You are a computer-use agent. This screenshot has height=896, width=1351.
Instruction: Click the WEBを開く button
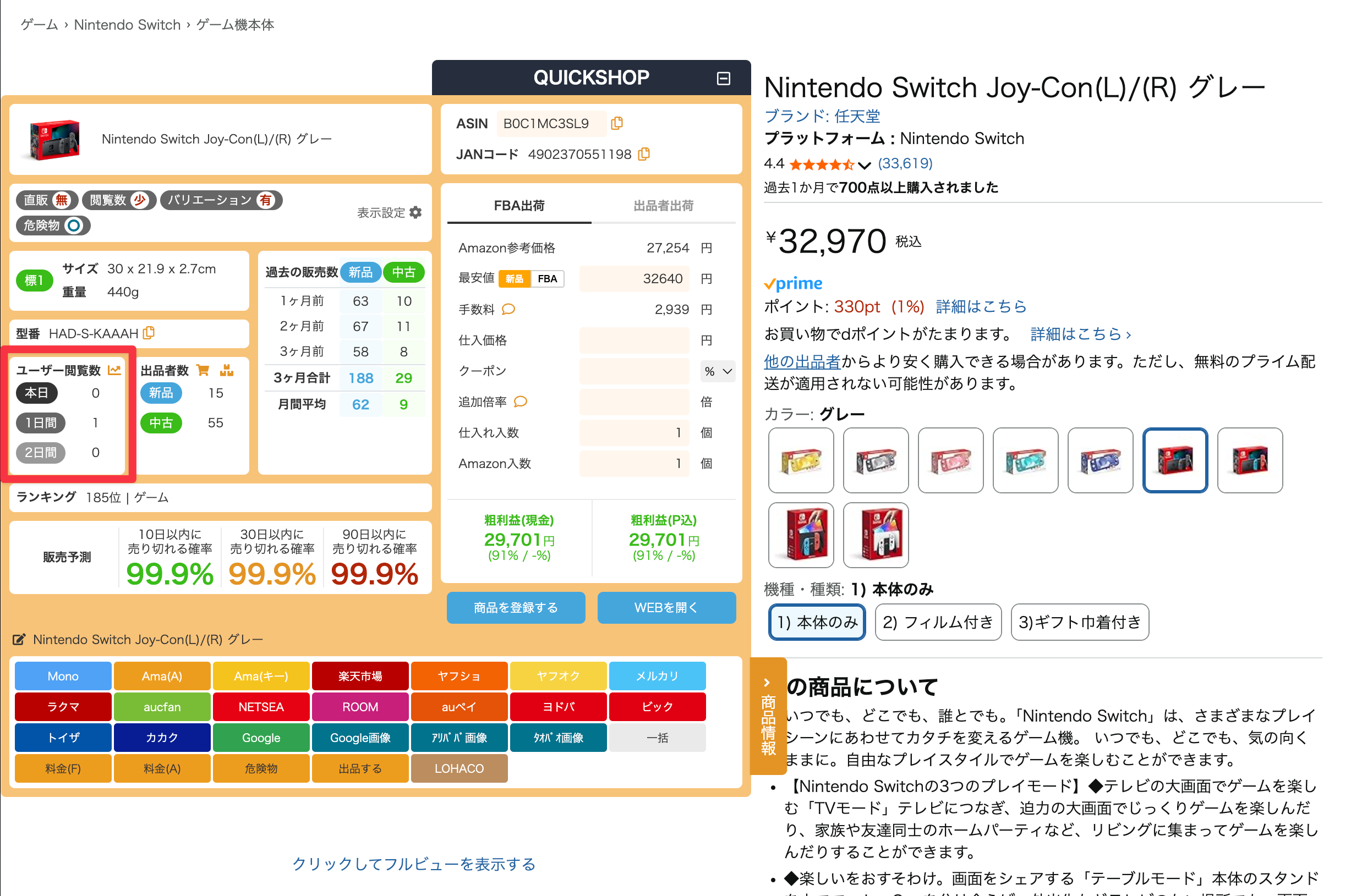[x=666, y=607]
